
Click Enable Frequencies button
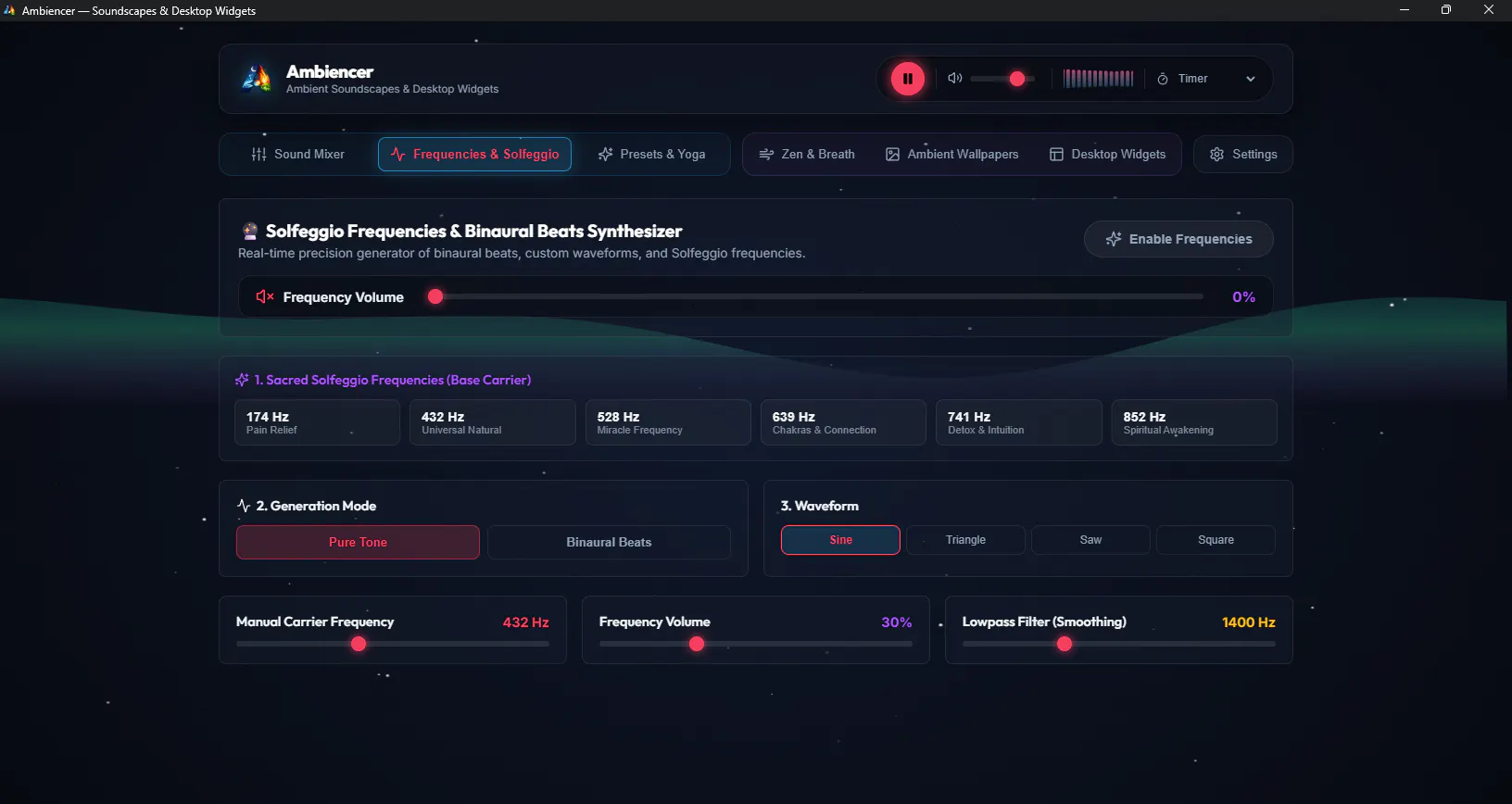pyautogui.click(x=1178, y=239)
